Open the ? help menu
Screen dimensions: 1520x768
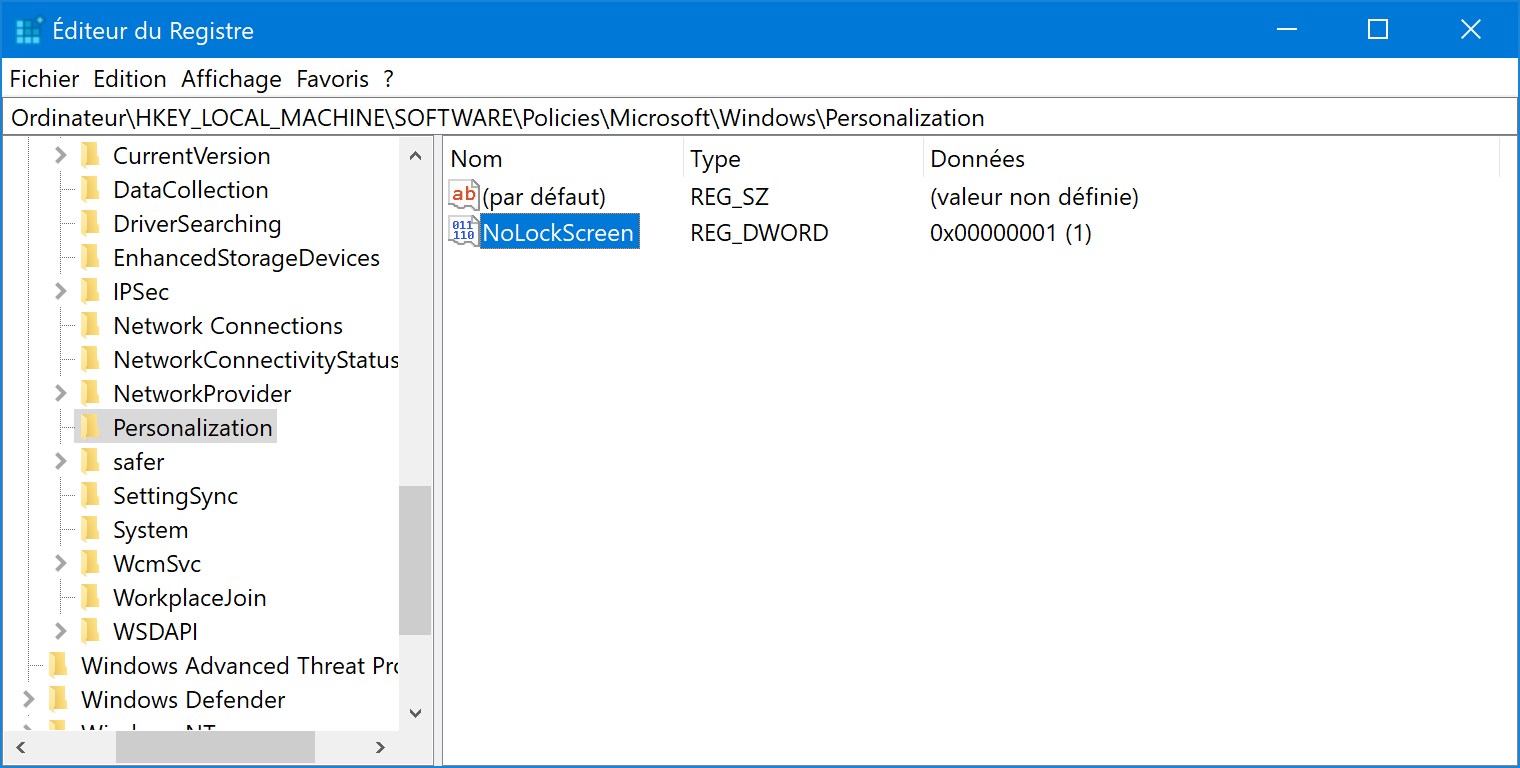click(x=389, y=79)
